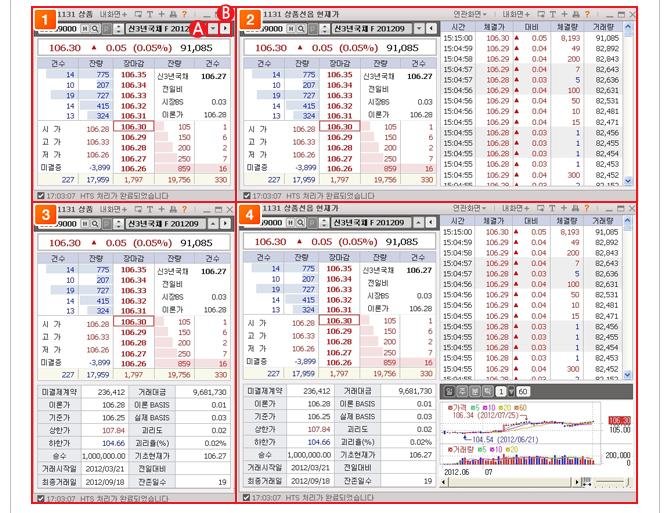Toggle the status bar checkbox in top-right window
670x513 pixels.
(x=247, y=196)
